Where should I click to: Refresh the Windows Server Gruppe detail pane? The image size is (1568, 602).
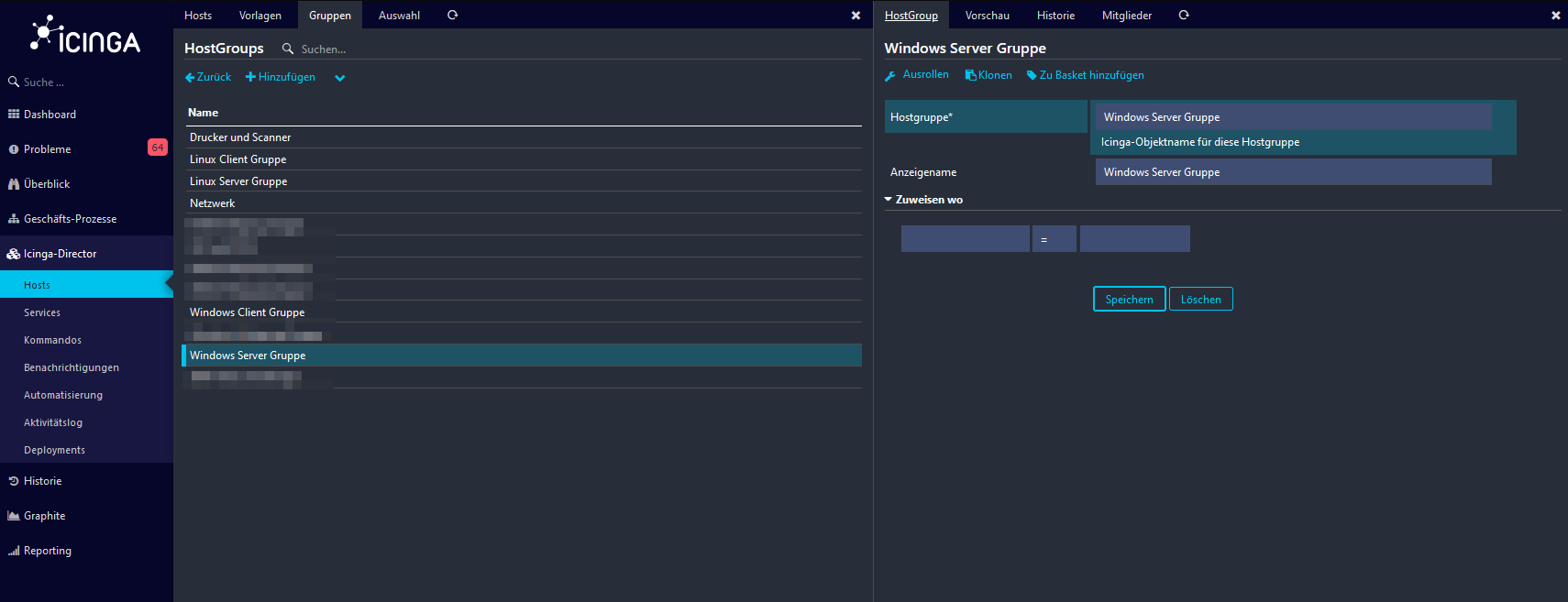click(x=1184, y=15)
